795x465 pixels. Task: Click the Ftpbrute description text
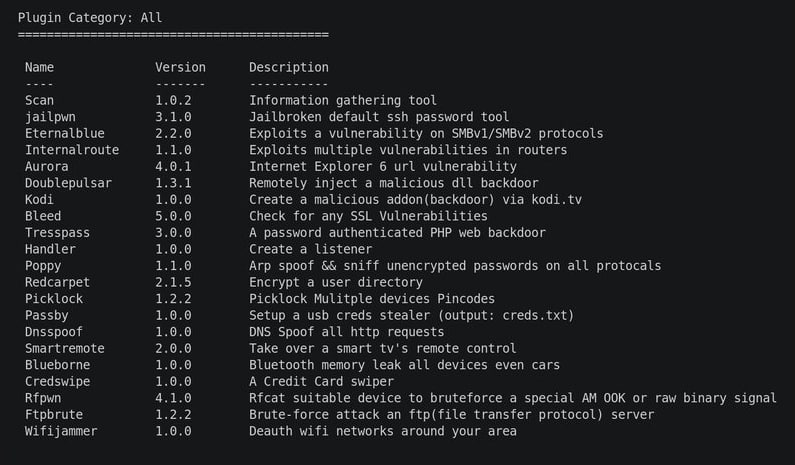click(x=451, y=414)
